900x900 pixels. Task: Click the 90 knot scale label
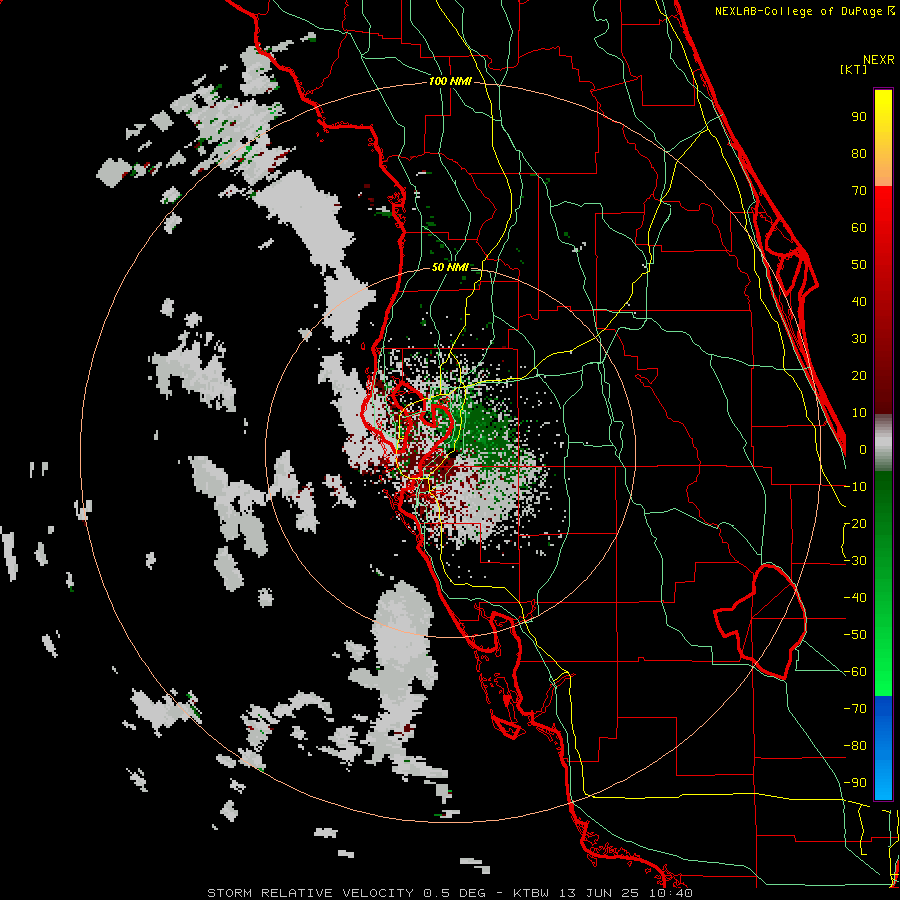(x=859, y=117)
